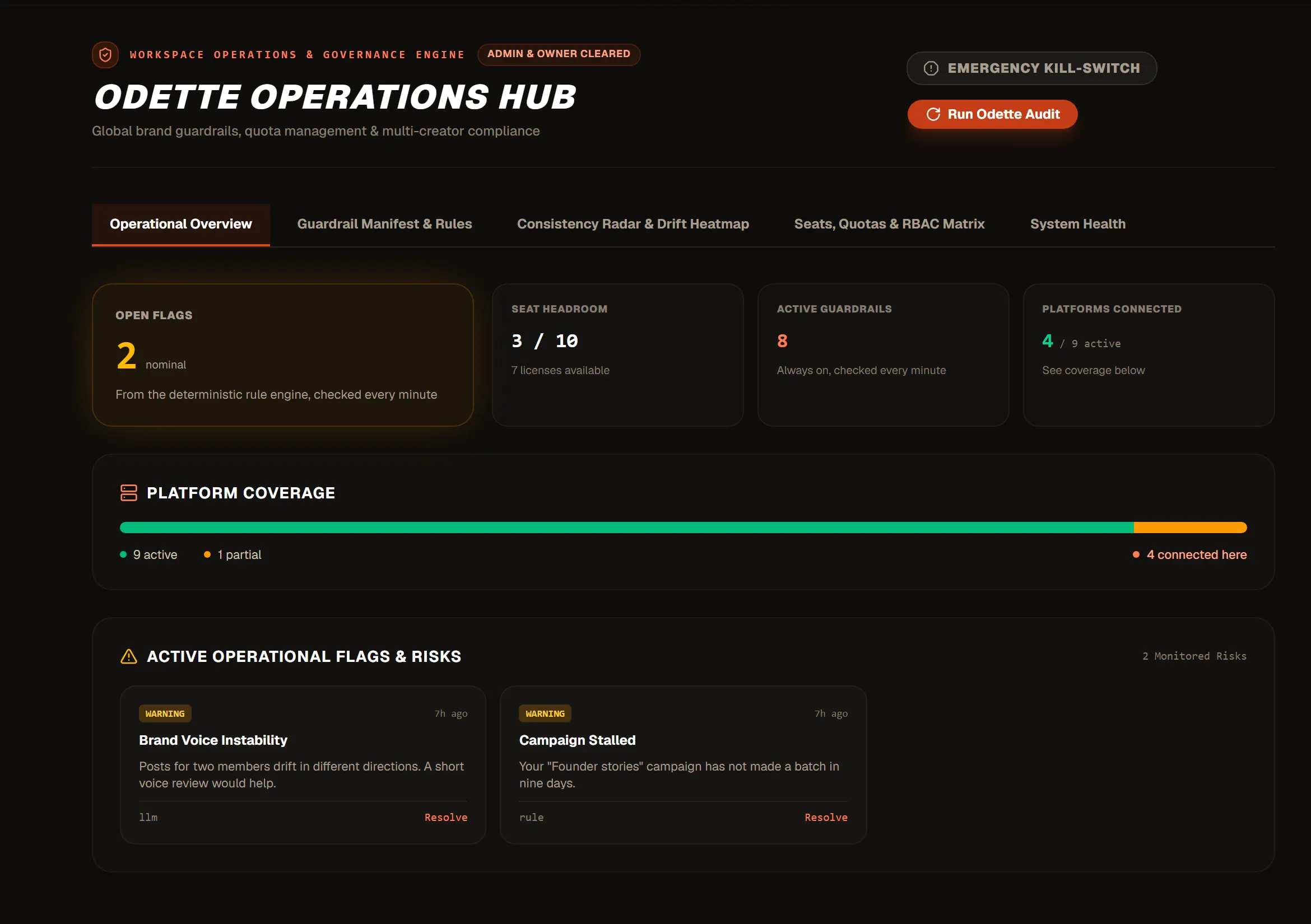Click the Admin & Owner Cleared badge
Viewport: 1311px width, 924px height.
click(x=559, y=54)
